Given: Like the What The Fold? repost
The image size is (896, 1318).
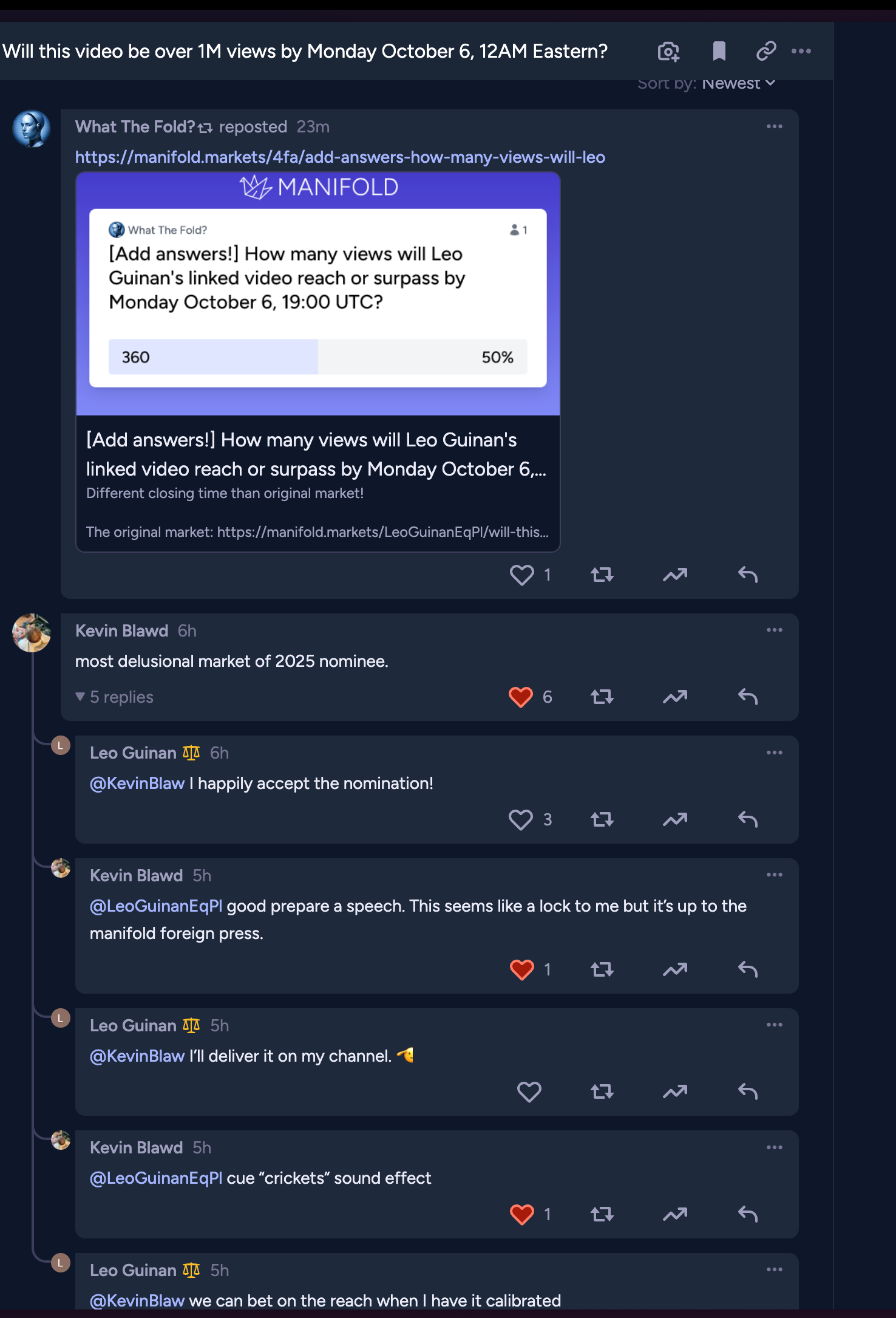Looking at the screenshot, I should 522,575.
